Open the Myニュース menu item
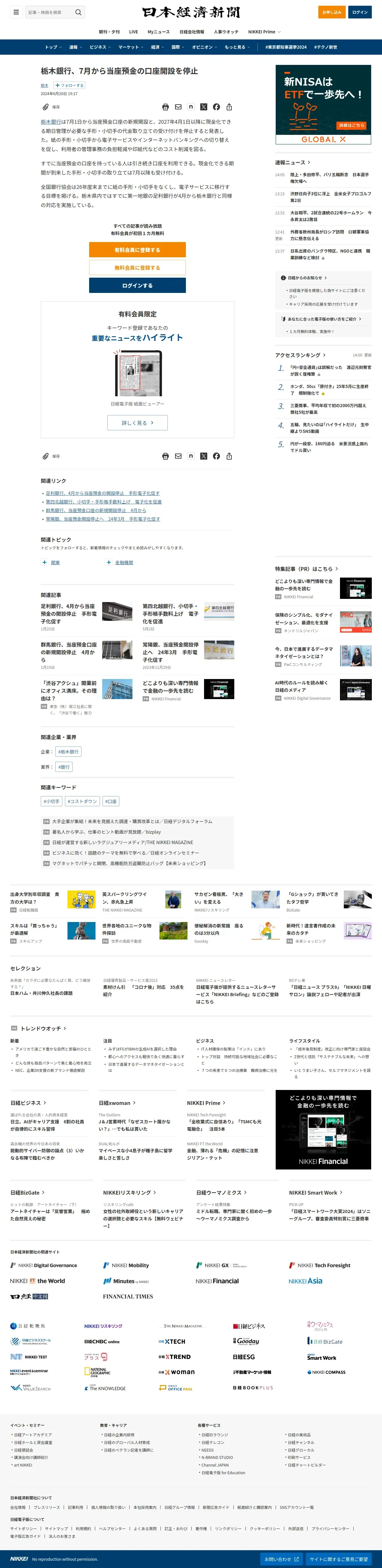Image resolution: width=382 pixels, height=1568 pixels. coord(159,32)
